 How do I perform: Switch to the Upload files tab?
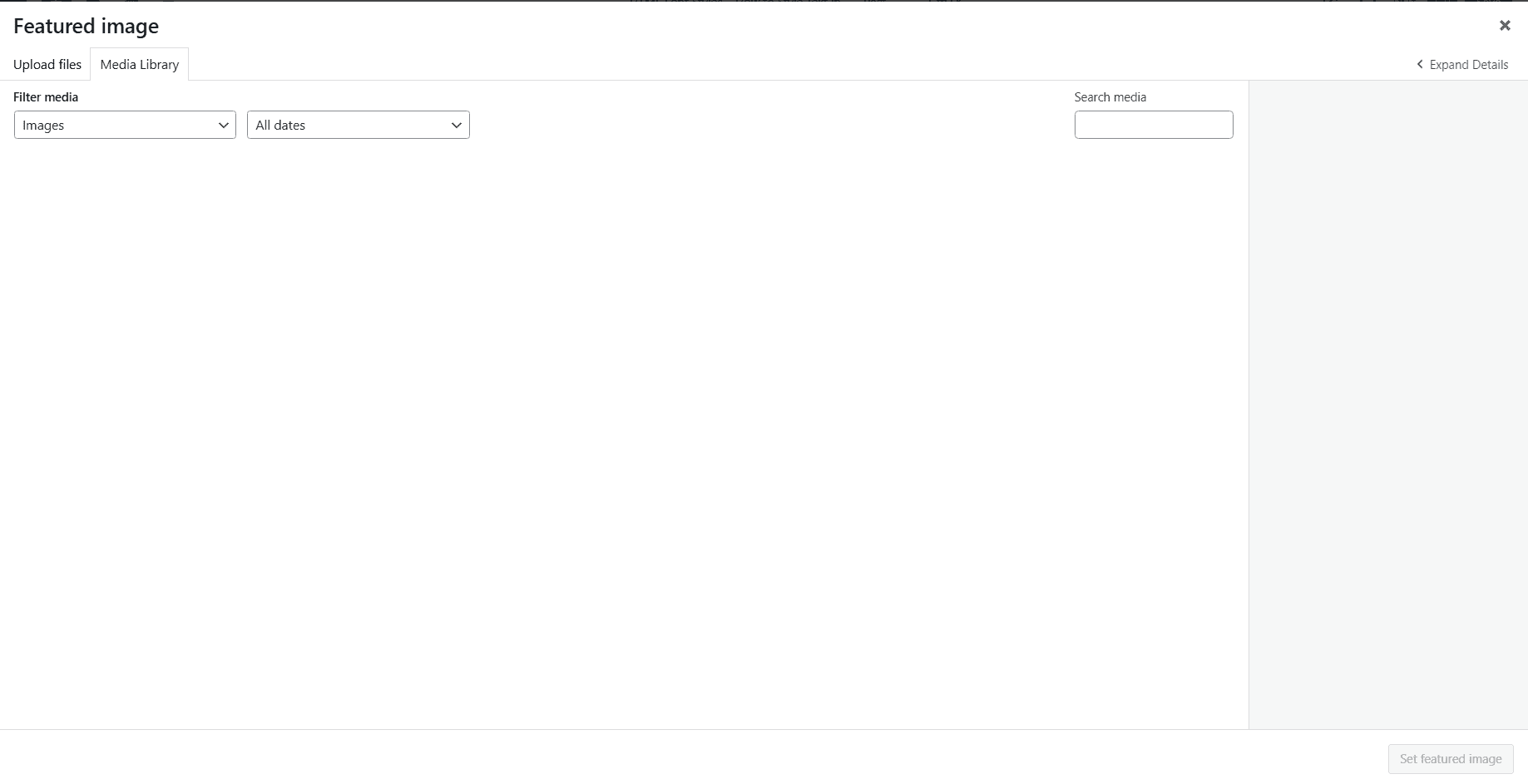(x=47, y=65)
